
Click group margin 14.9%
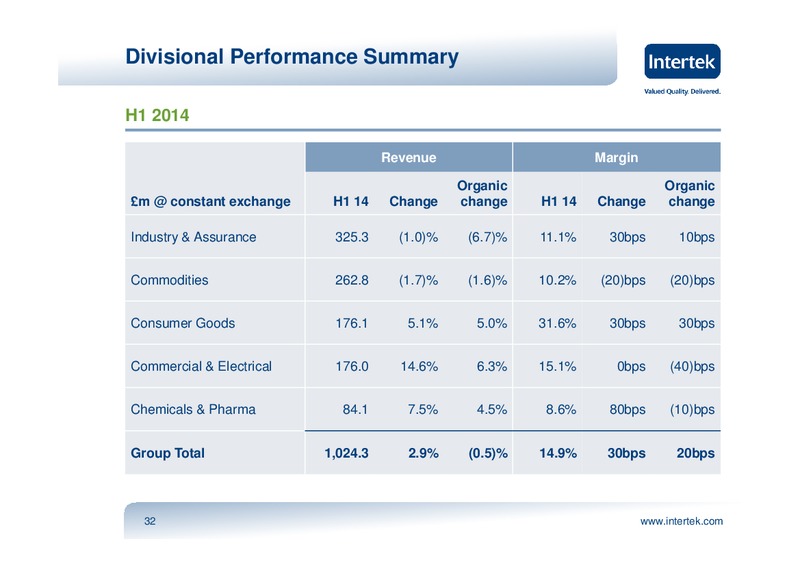pos(558,453)
